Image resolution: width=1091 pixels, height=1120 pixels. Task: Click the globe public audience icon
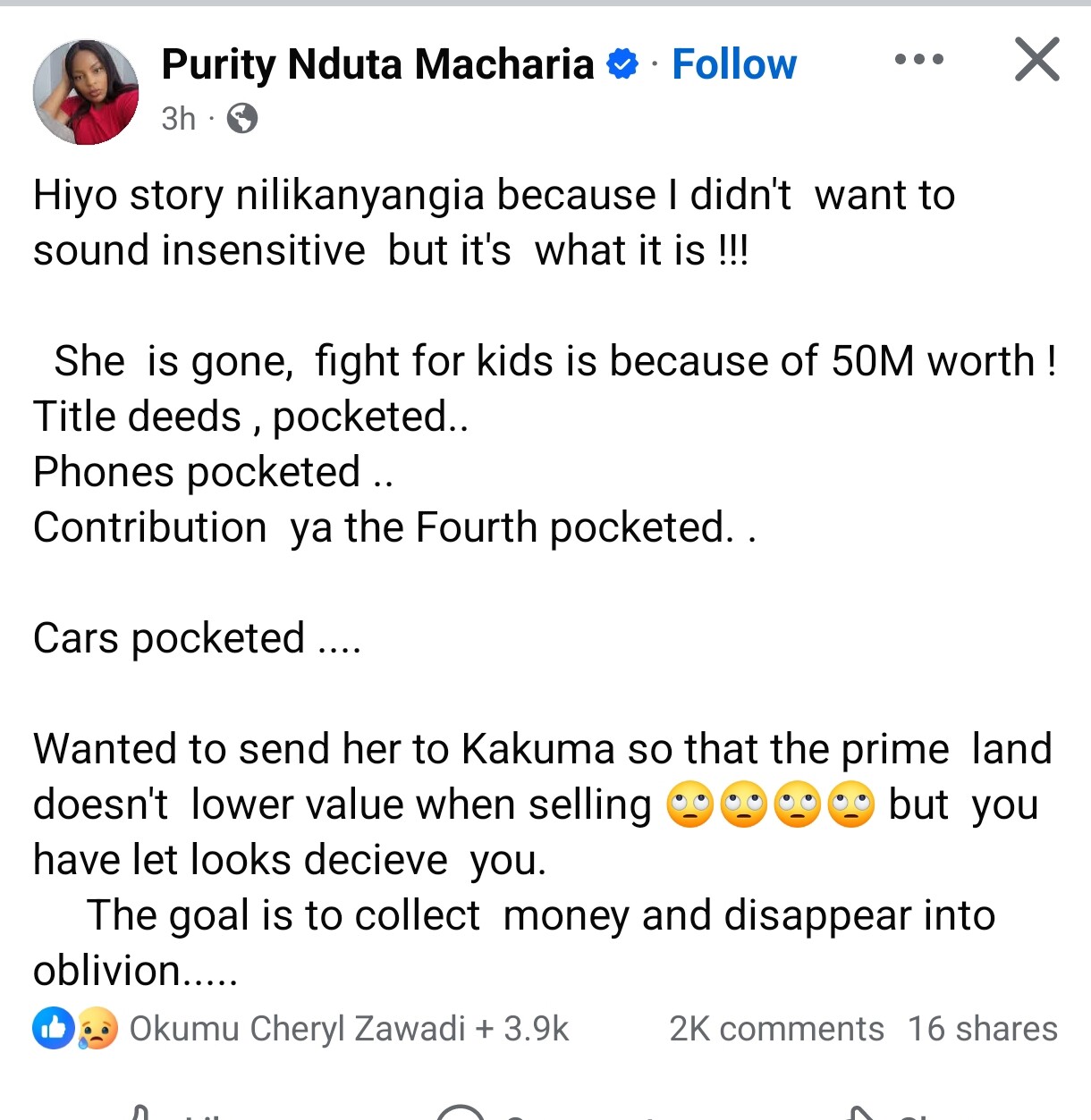241,118
